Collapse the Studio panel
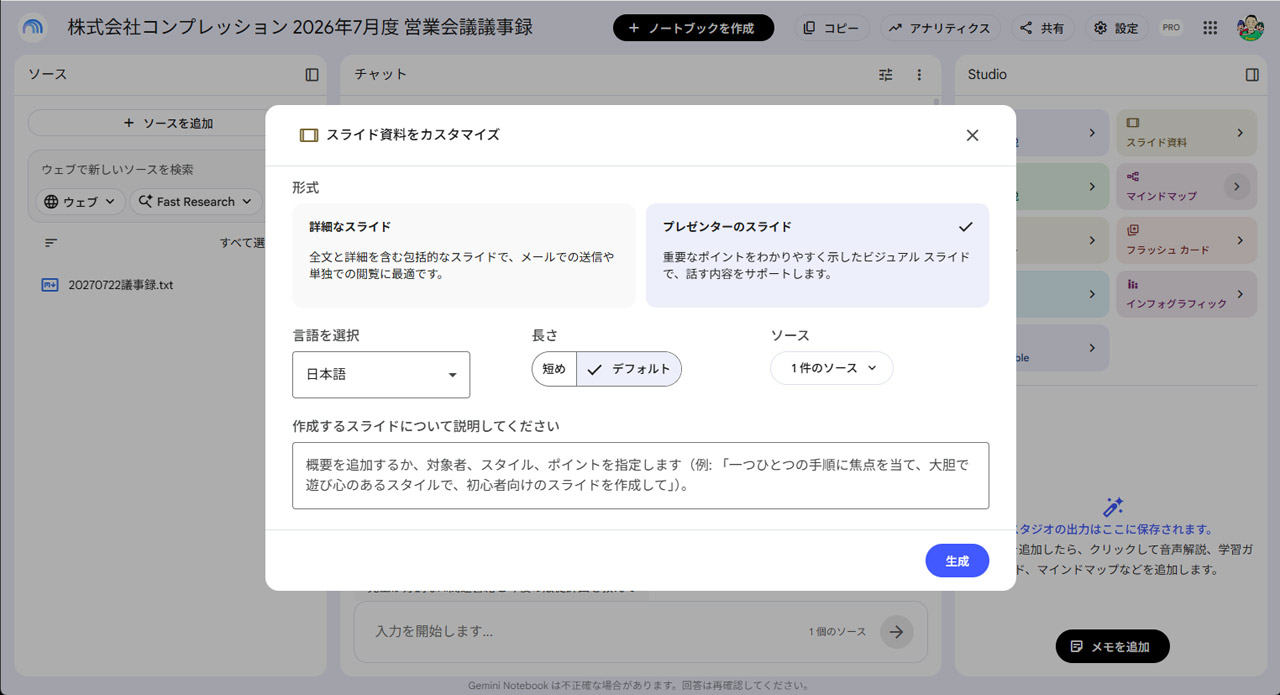Image resolution: width=1280 pixels, height=695 pixels. click(1252, 75)
